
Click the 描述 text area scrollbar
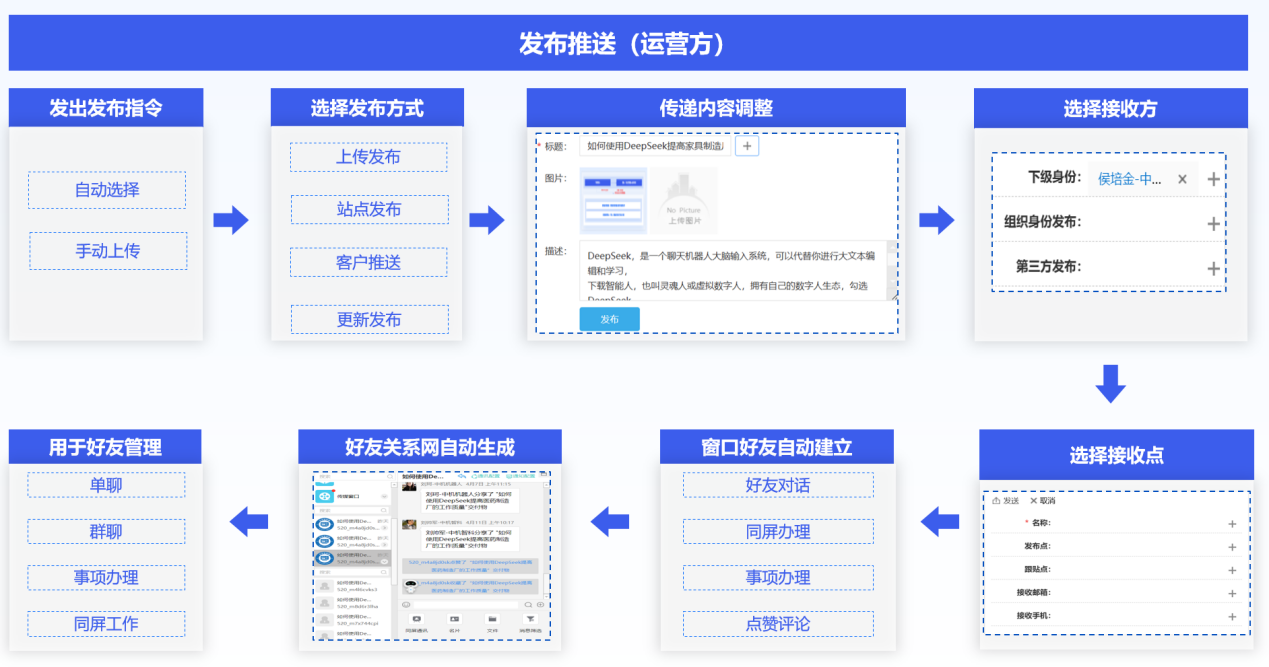[x=891, y=270]
